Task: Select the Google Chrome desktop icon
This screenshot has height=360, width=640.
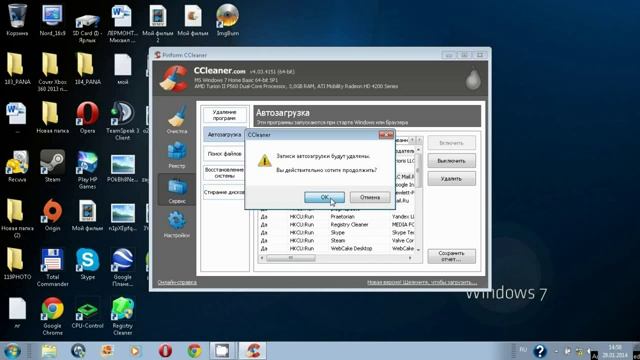Action: pyautogui.click(x=52, y=316)
